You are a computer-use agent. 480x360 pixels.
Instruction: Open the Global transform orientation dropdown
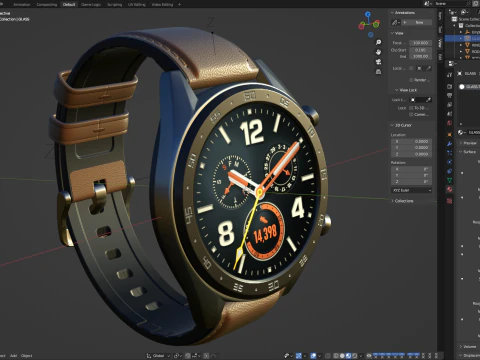coord(158,356)
